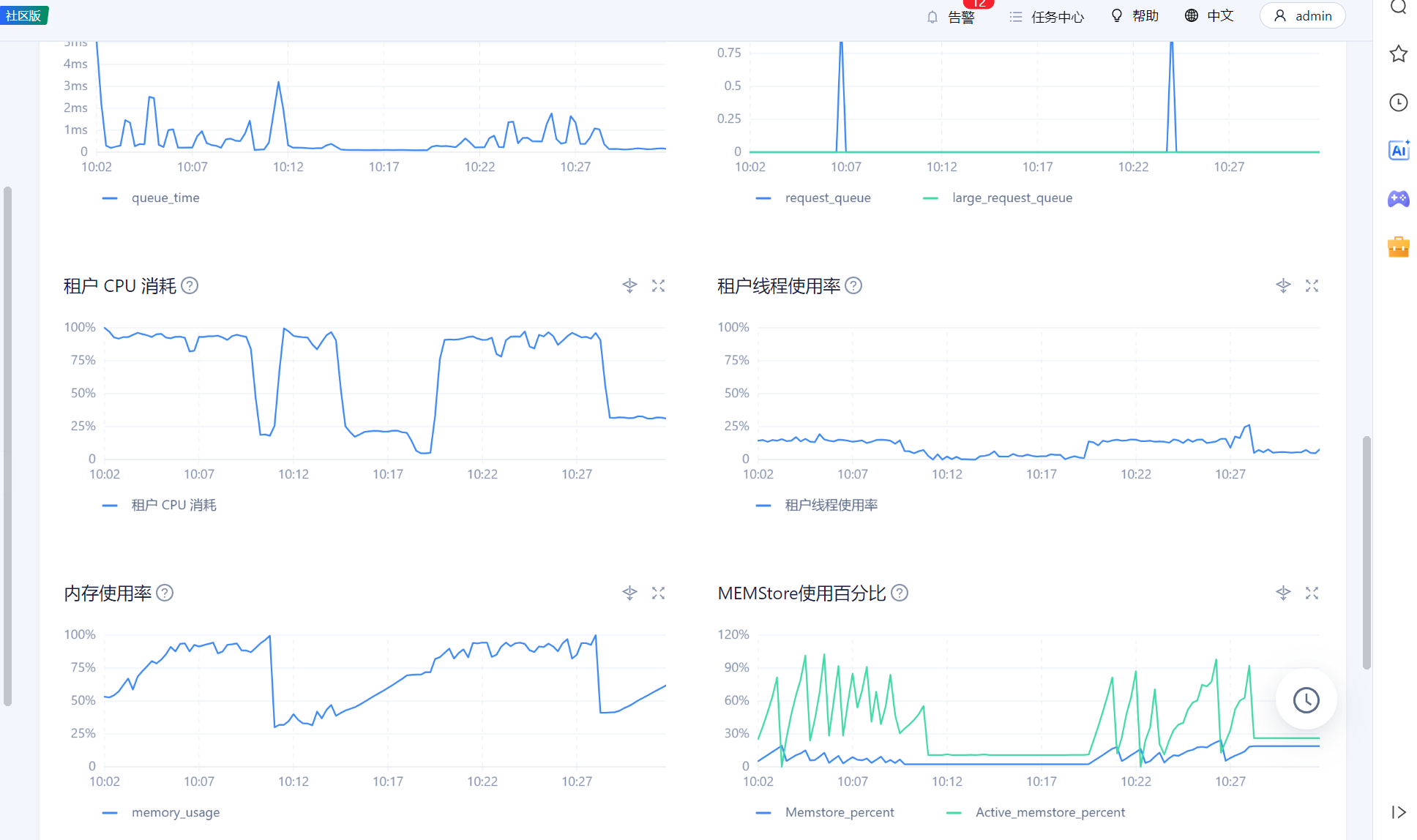The width and height of the screenshot is (1417, 840).
Task: Toggle the Active_memstore_percent legend series
Action: [x=1036, y=813]
